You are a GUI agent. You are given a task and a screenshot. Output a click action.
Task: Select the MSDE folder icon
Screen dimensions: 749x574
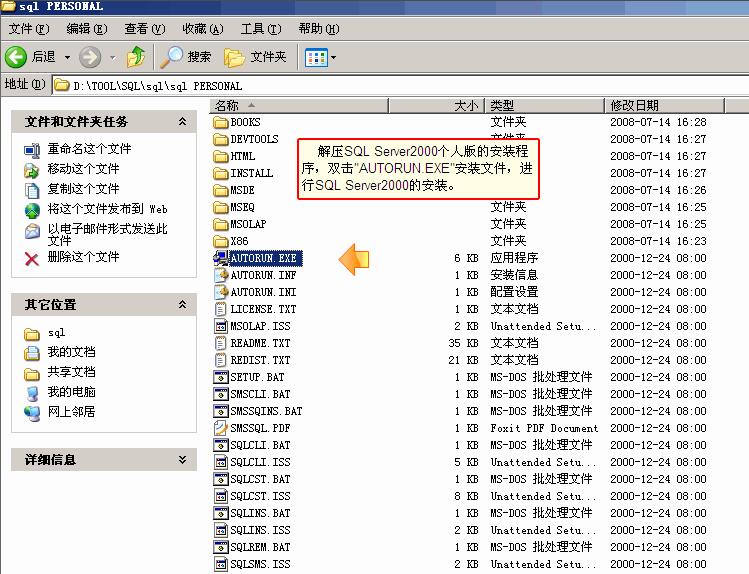pyautogui.click(x=221, y=191)
